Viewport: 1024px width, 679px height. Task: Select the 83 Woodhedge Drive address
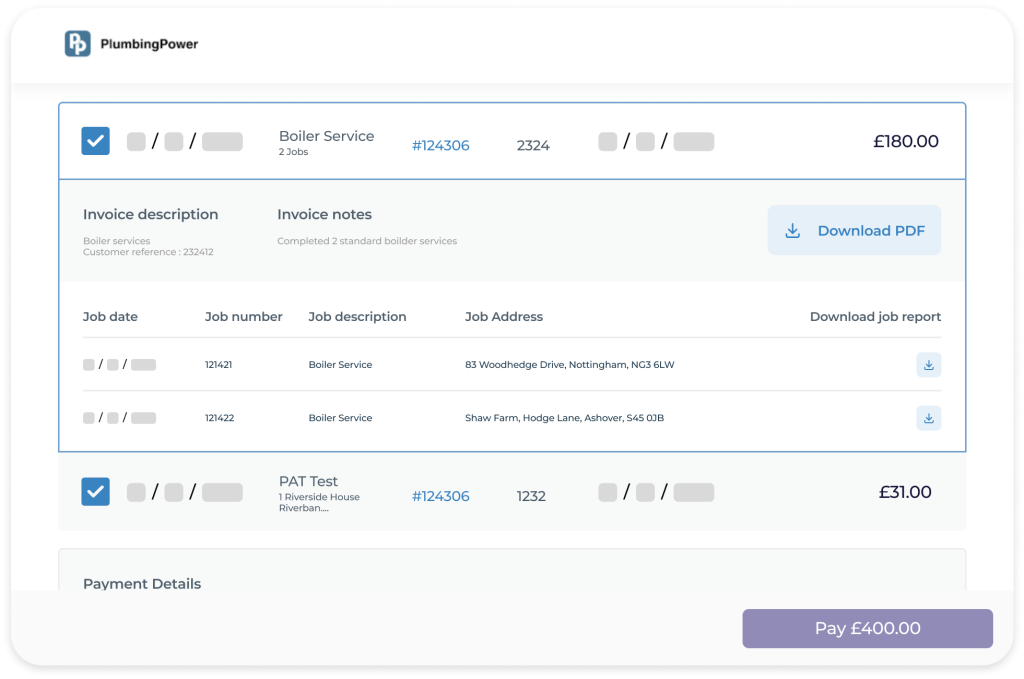coord(569,365)
